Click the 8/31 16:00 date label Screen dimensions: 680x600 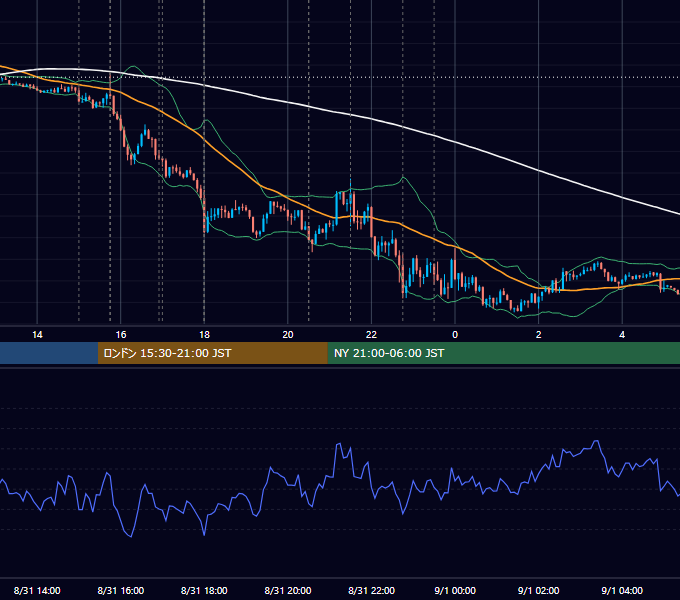click(x=121, y=590)
